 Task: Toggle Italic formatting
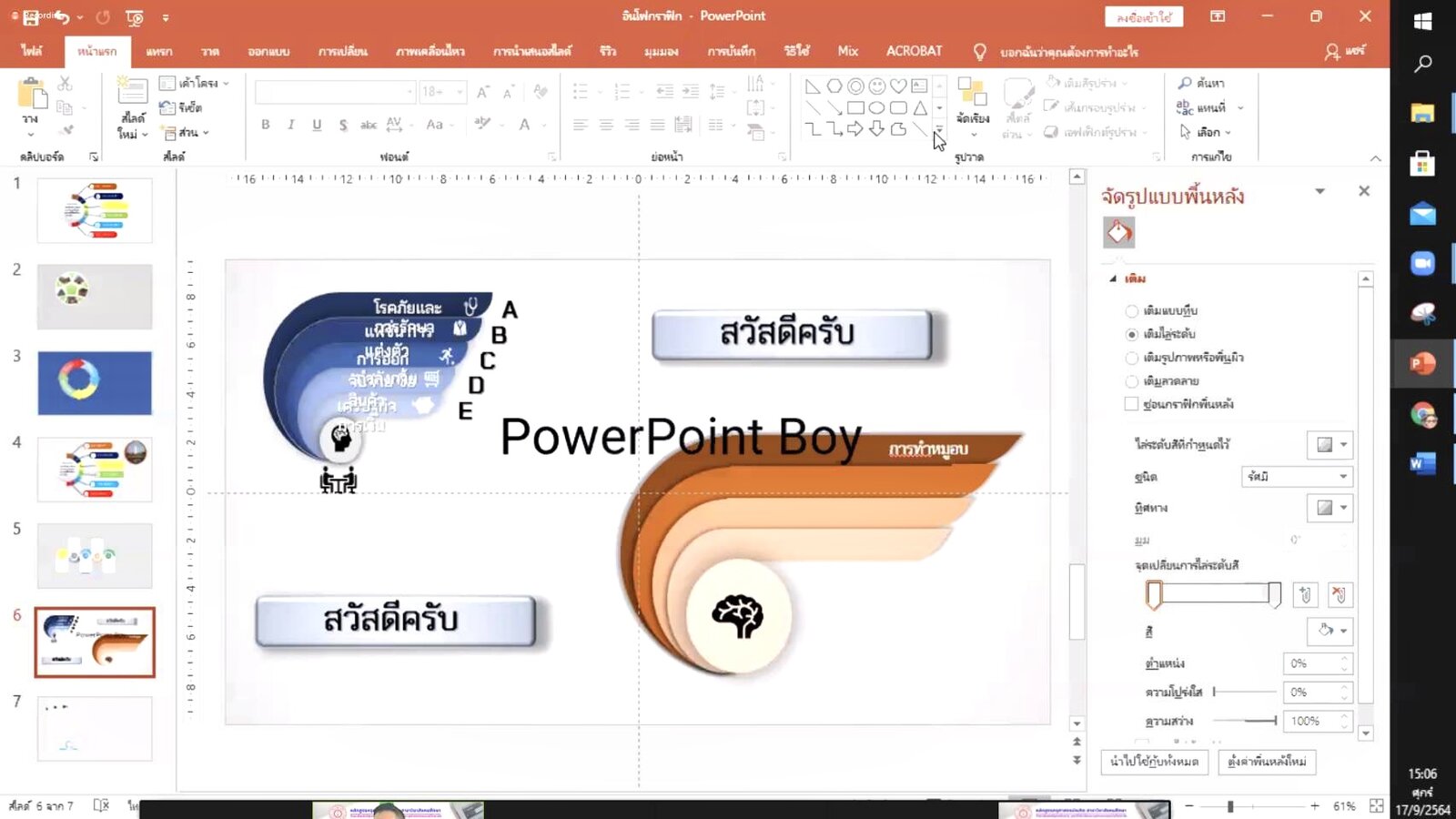point(291,125)
